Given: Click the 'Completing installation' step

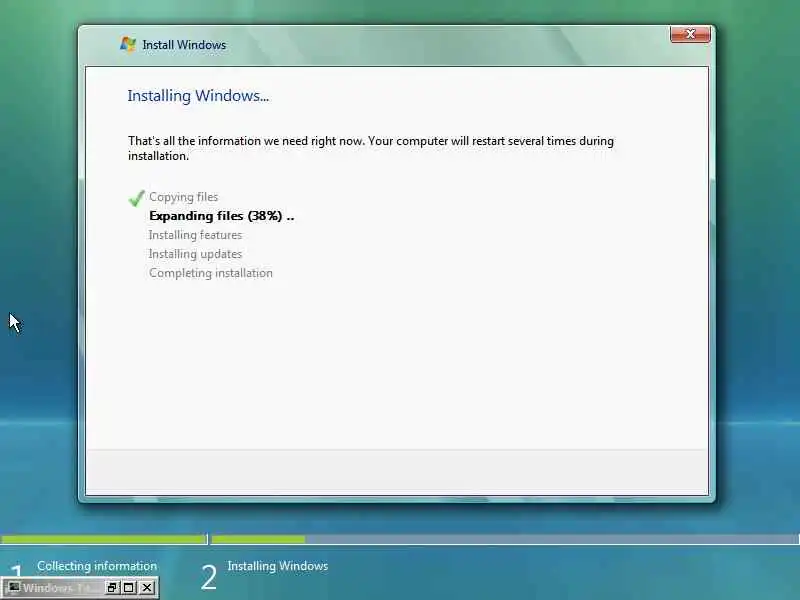Looking at the screenshot, I should [x=211, y=273].
